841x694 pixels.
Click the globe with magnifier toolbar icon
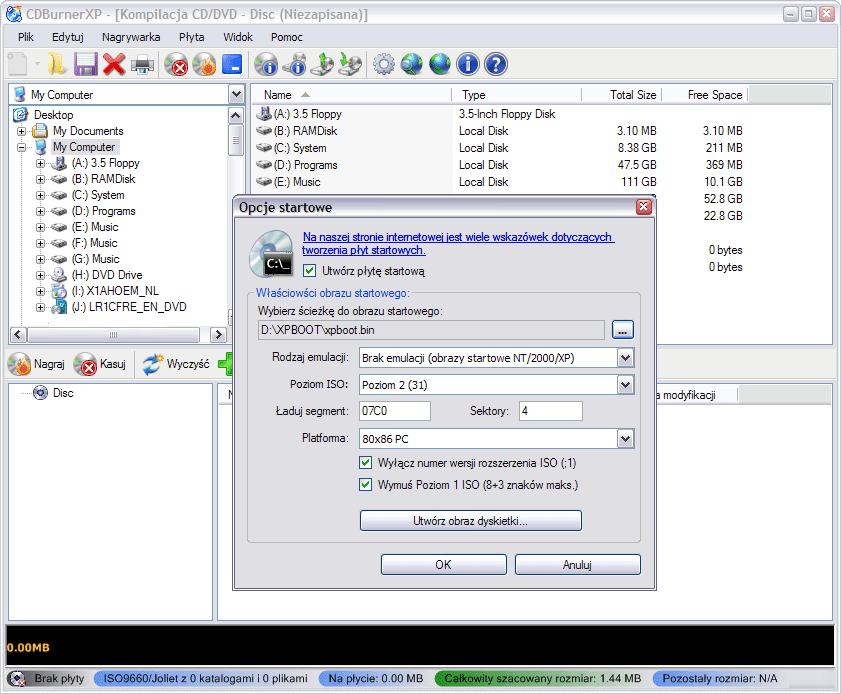coord(412,64)
